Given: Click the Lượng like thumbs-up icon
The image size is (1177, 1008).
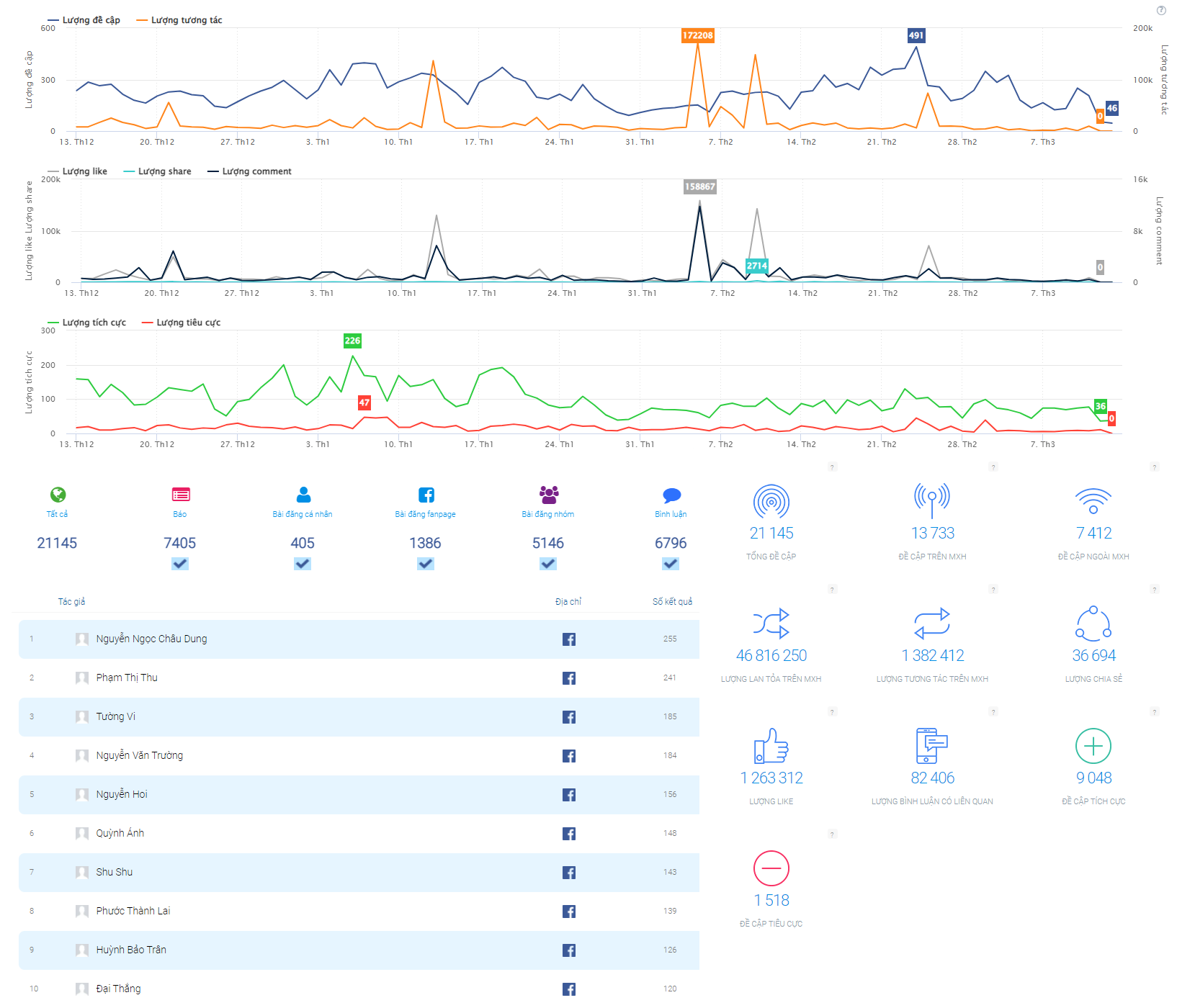Looking at the screenshot, I should (x=771, y=746).
